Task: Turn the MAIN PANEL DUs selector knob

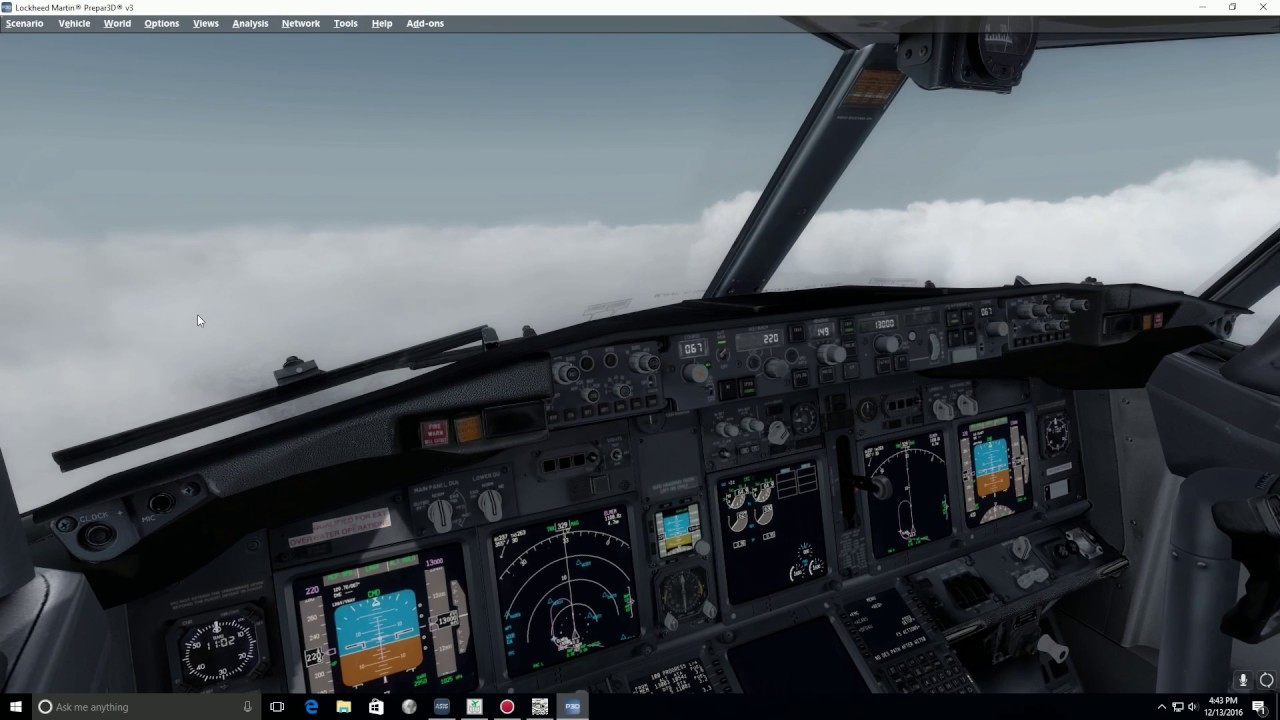Action: tap(441, 514)
